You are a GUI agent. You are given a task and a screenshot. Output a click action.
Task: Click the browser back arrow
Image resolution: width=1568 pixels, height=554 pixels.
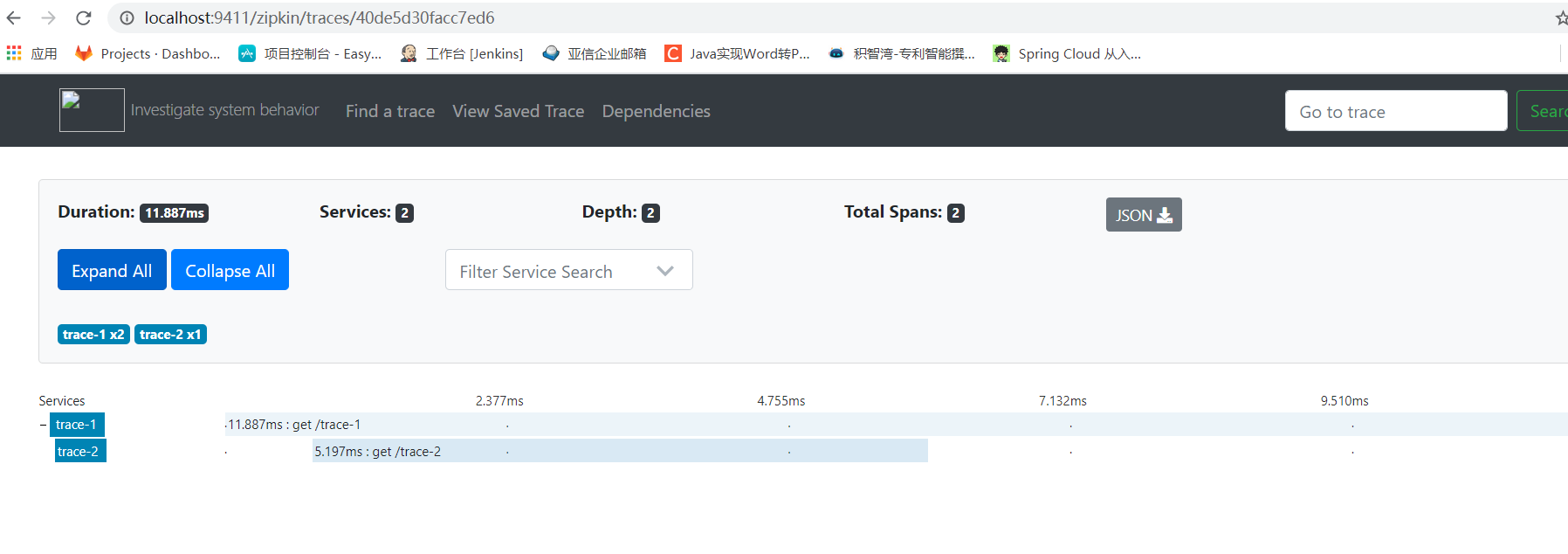[14, 17]
